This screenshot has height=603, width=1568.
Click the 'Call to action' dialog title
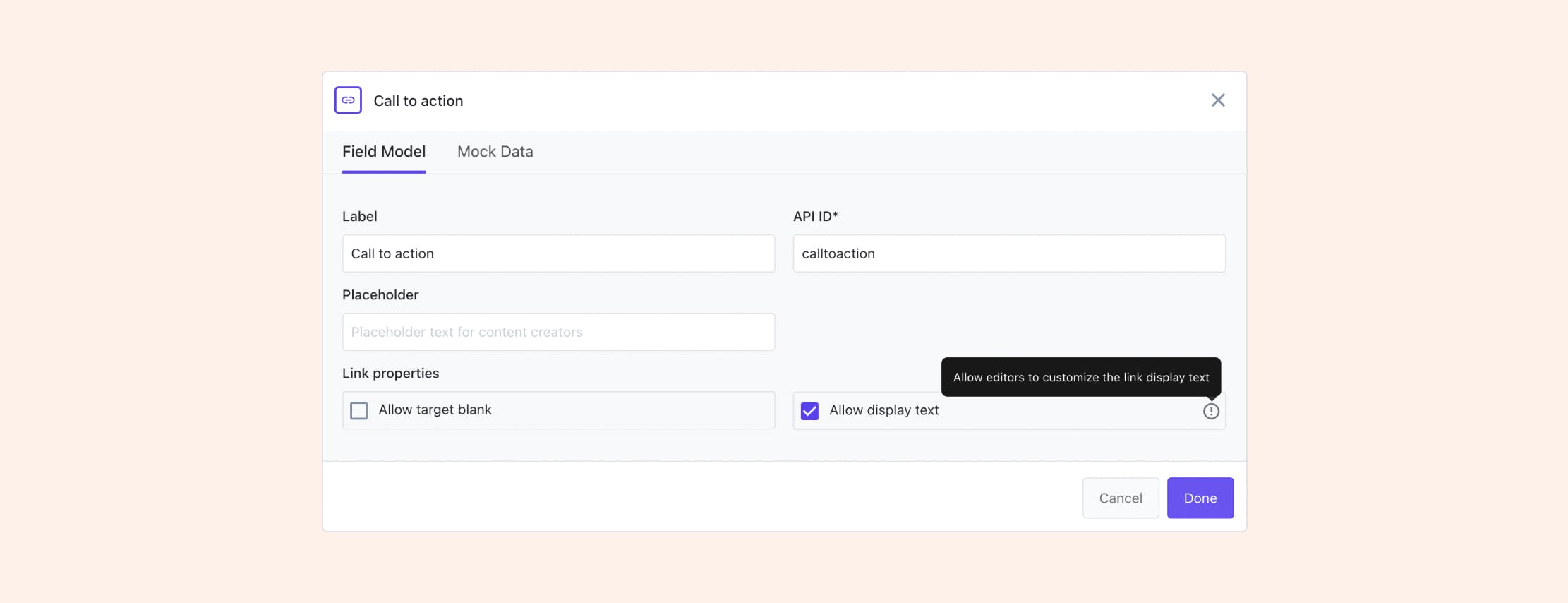pyautogui.click(x=418, y=101)
